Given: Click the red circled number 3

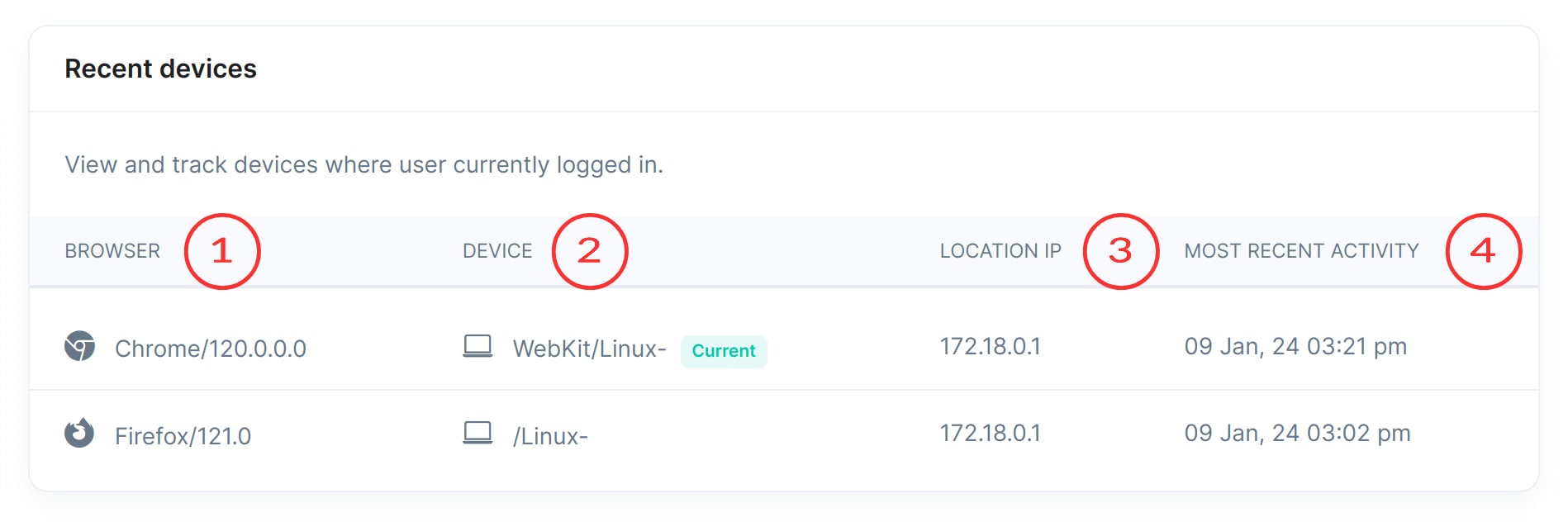Looking at the screenshot, I should [1120, 251].
